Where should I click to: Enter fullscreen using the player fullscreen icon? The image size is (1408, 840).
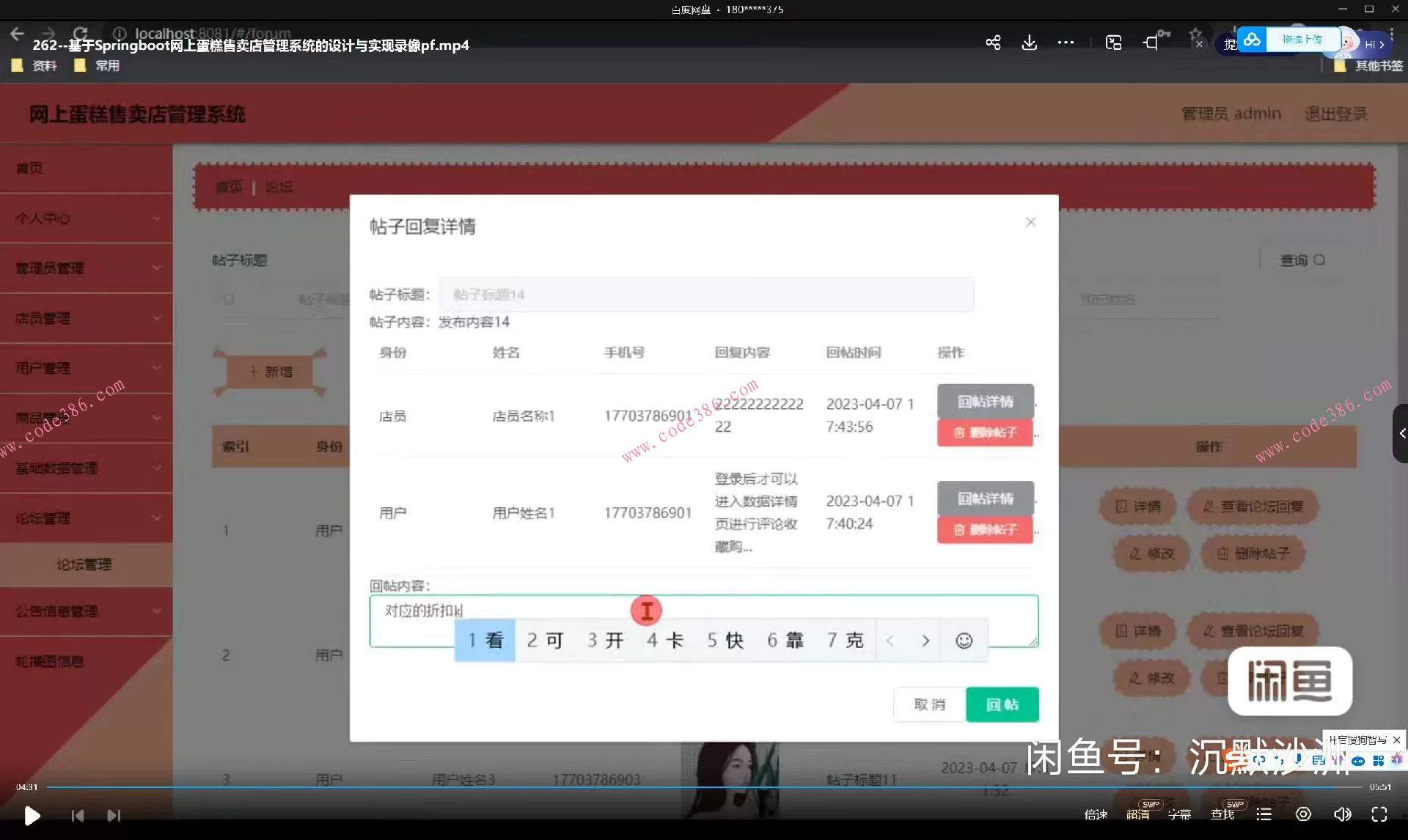[1380, 814]
